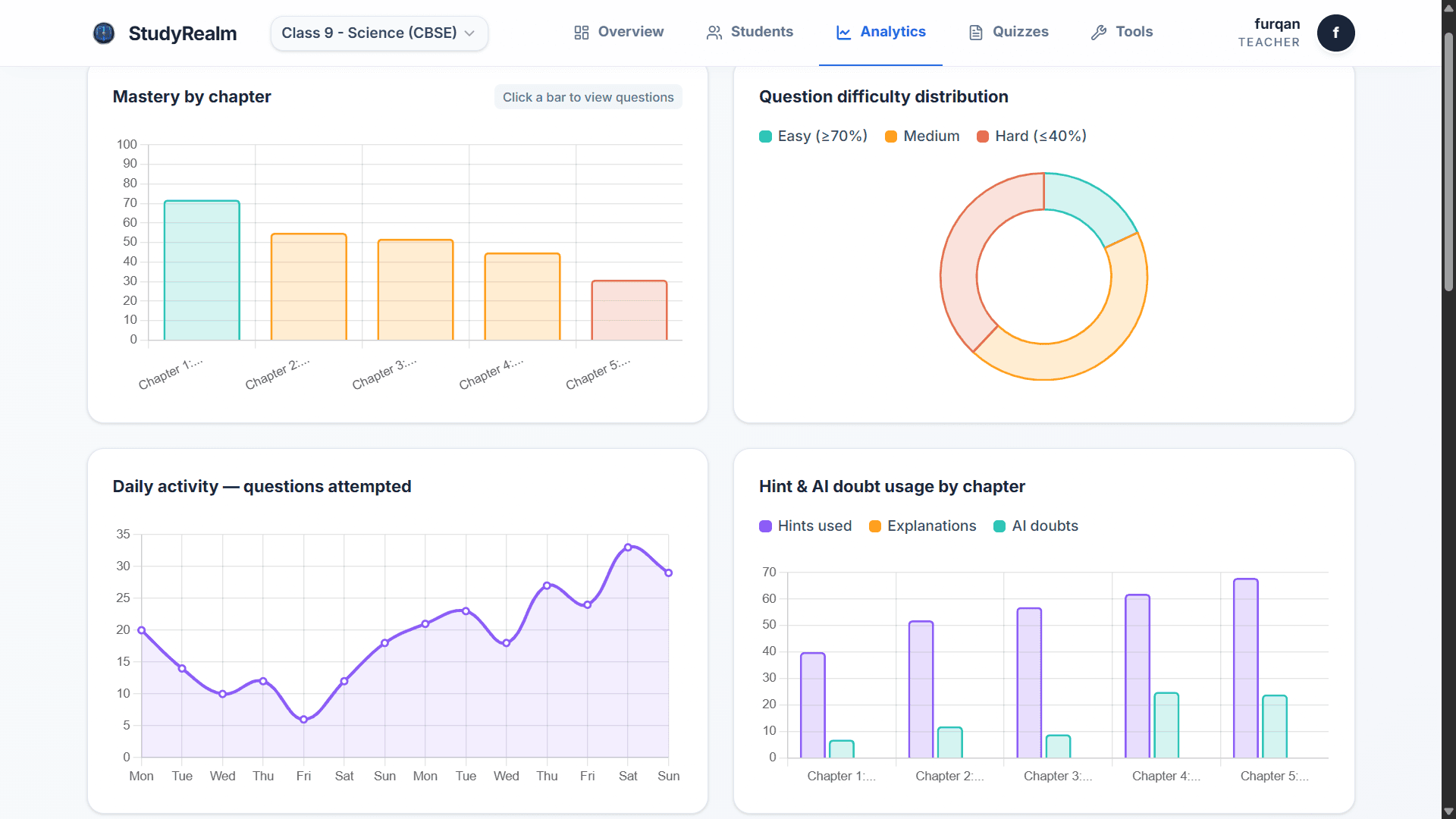This screenshot has height=819, width=1456.
Task: Toggle the Medium legend item
Action: click(922, 136)
